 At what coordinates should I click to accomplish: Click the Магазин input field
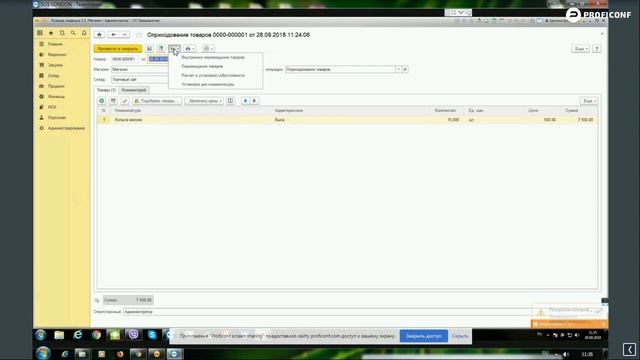(140, 69)
